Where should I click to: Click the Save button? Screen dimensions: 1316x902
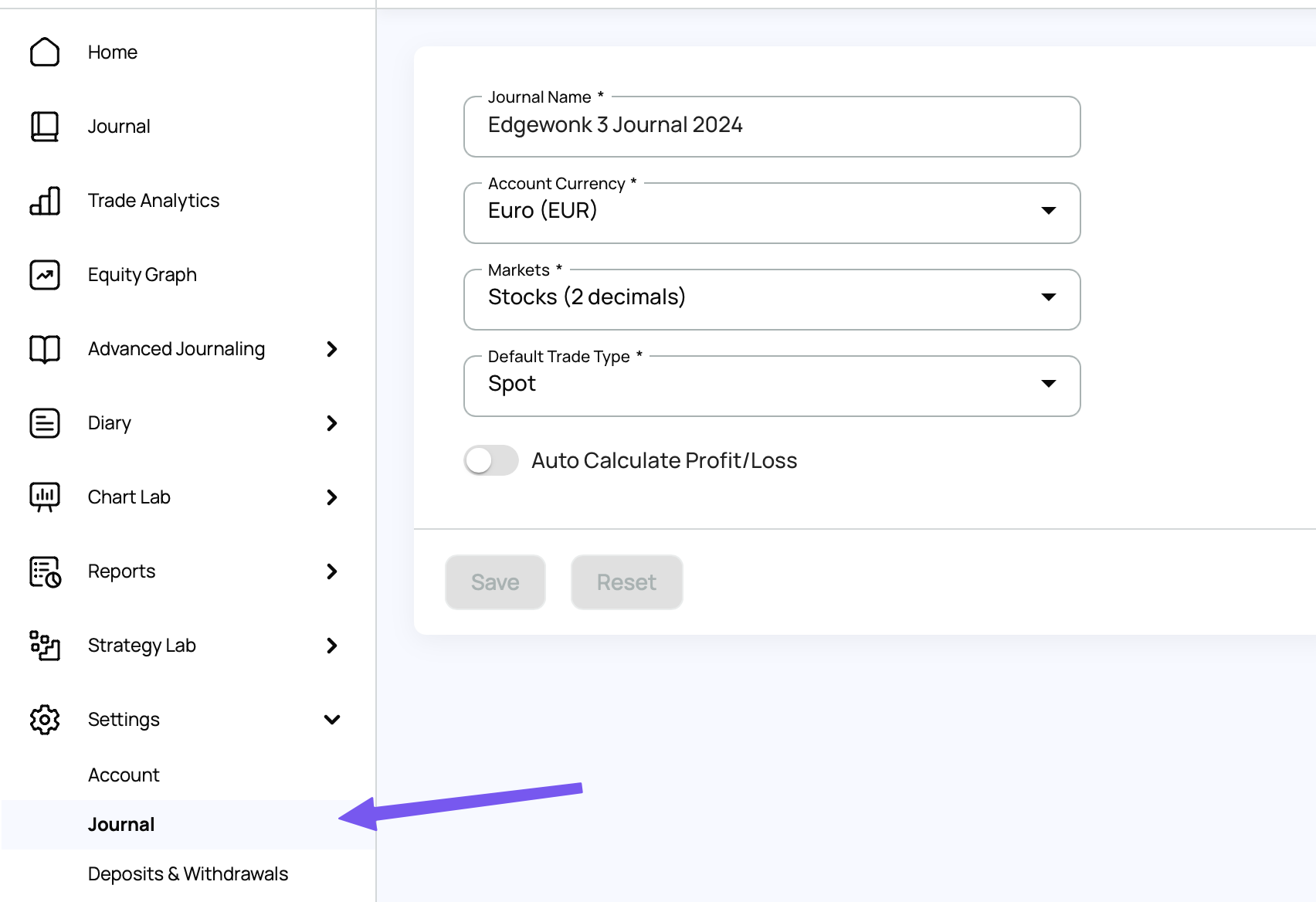495,582
